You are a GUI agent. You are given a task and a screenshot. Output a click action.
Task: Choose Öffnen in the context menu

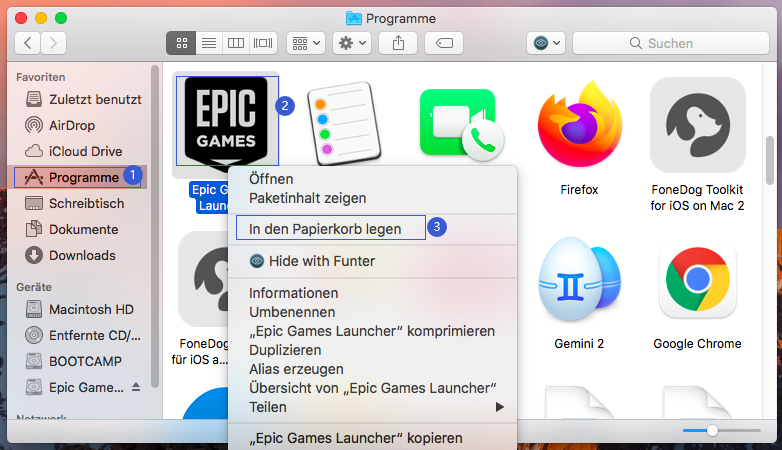271,179
